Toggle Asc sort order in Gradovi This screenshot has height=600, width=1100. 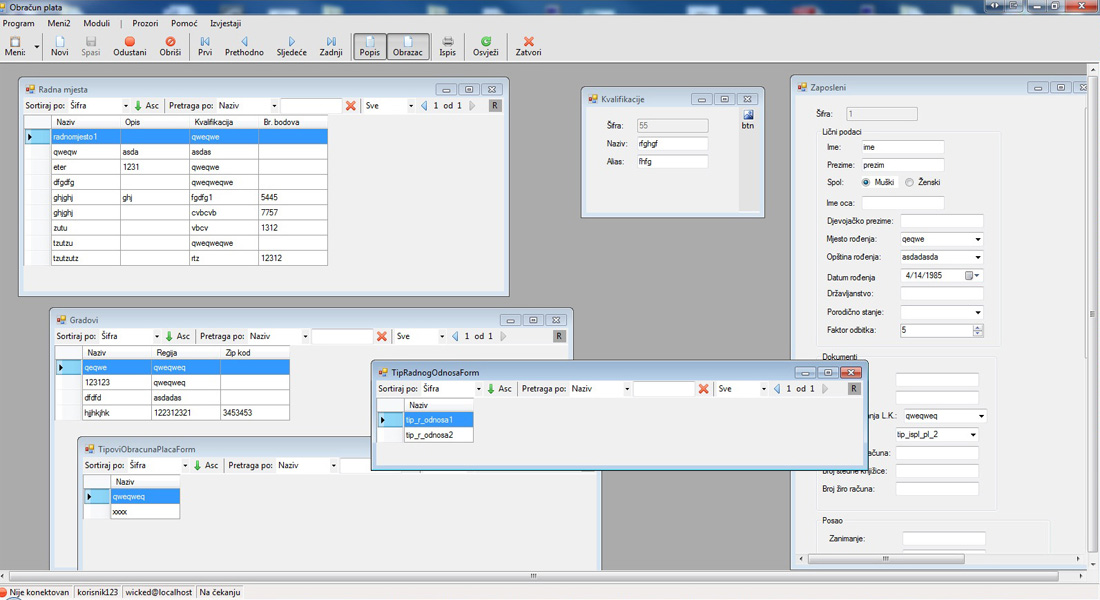(x=177, y=336)
